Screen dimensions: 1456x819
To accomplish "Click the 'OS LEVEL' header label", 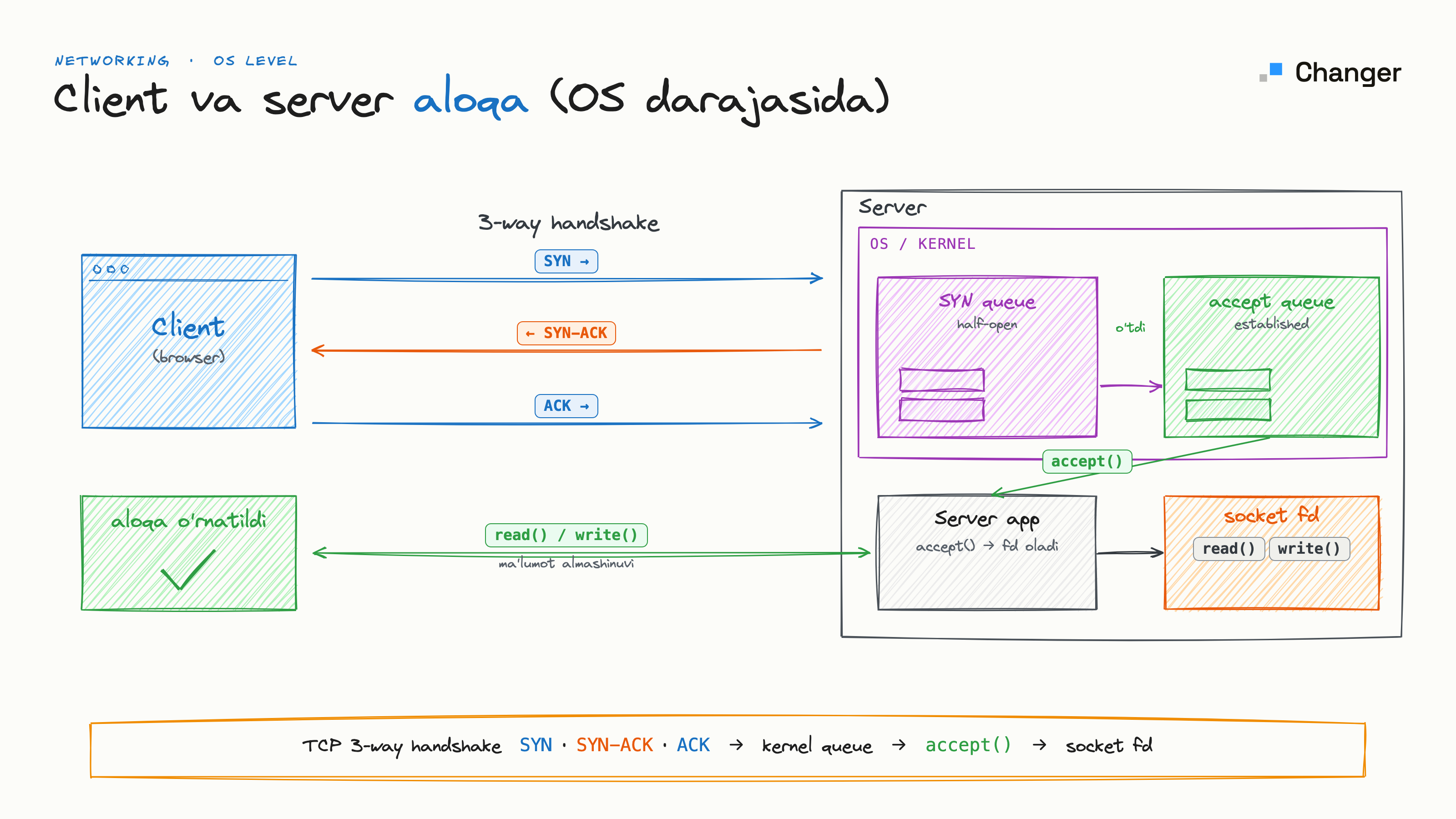I will point(255,61).
